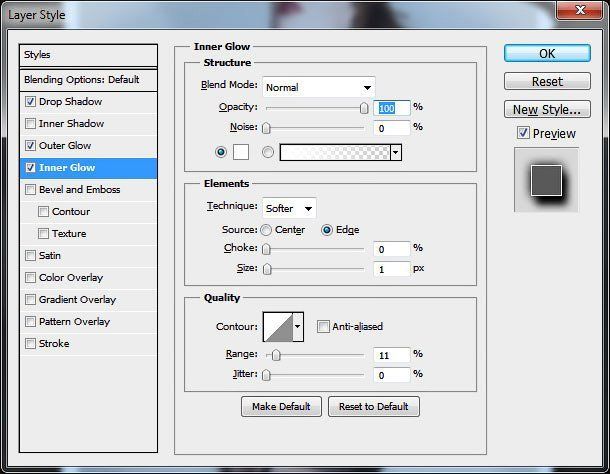This screenshot has height=474, width=610.
Task: Toggle the Drop Shadow checkbox
Action: [30, 102]
